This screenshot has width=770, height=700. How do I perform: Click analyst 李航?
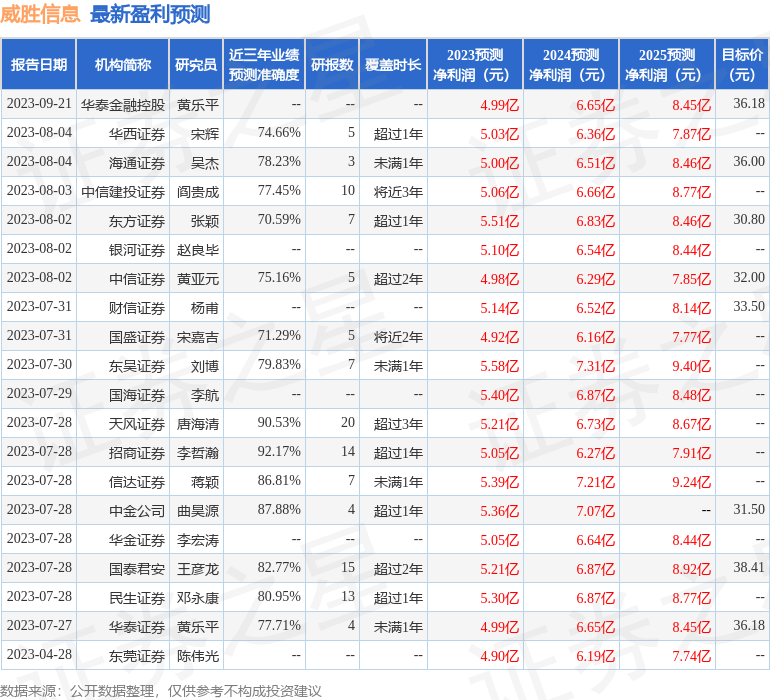(205, 394)
